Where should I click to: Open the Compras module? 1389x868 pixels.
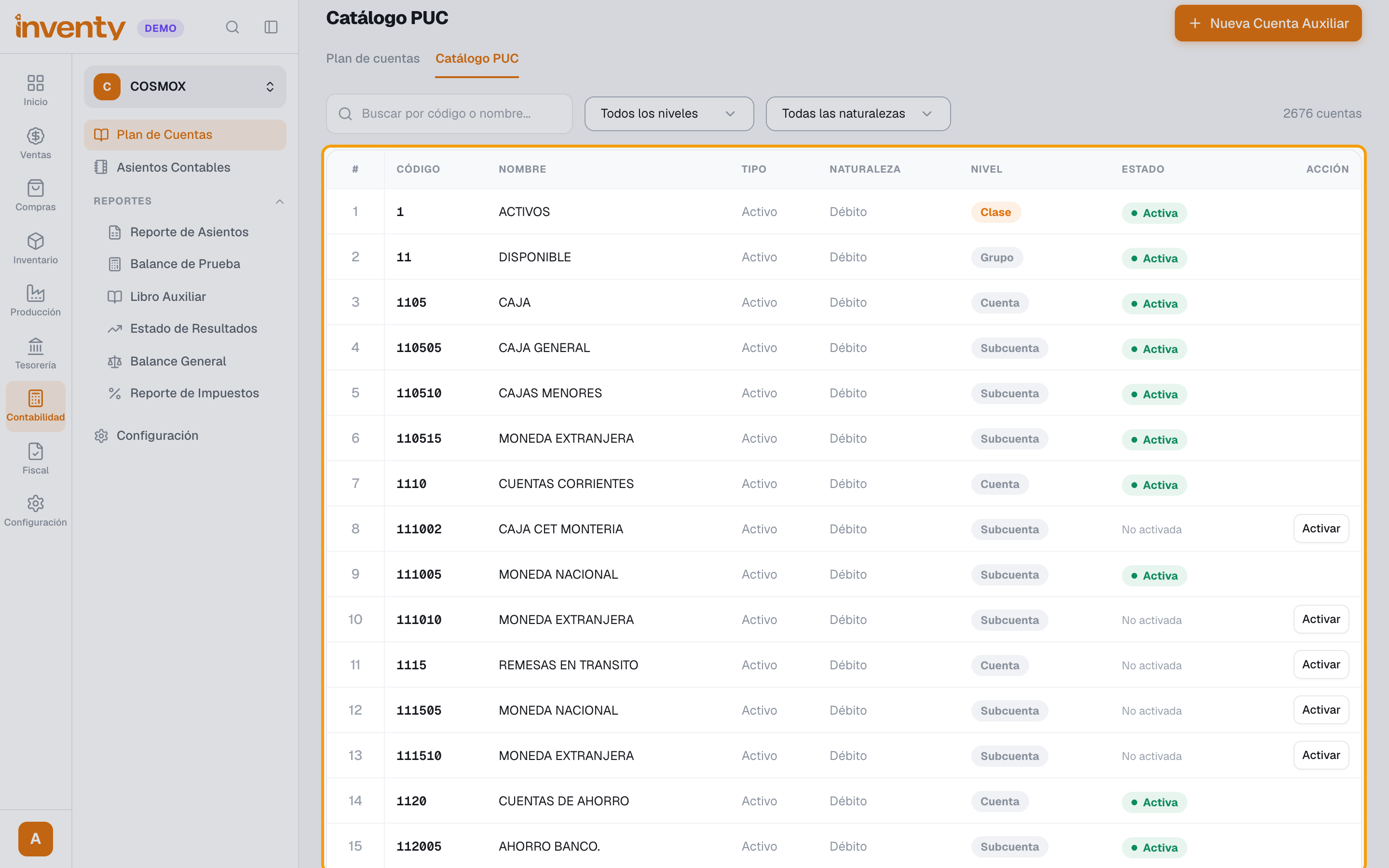pos(36,196)
